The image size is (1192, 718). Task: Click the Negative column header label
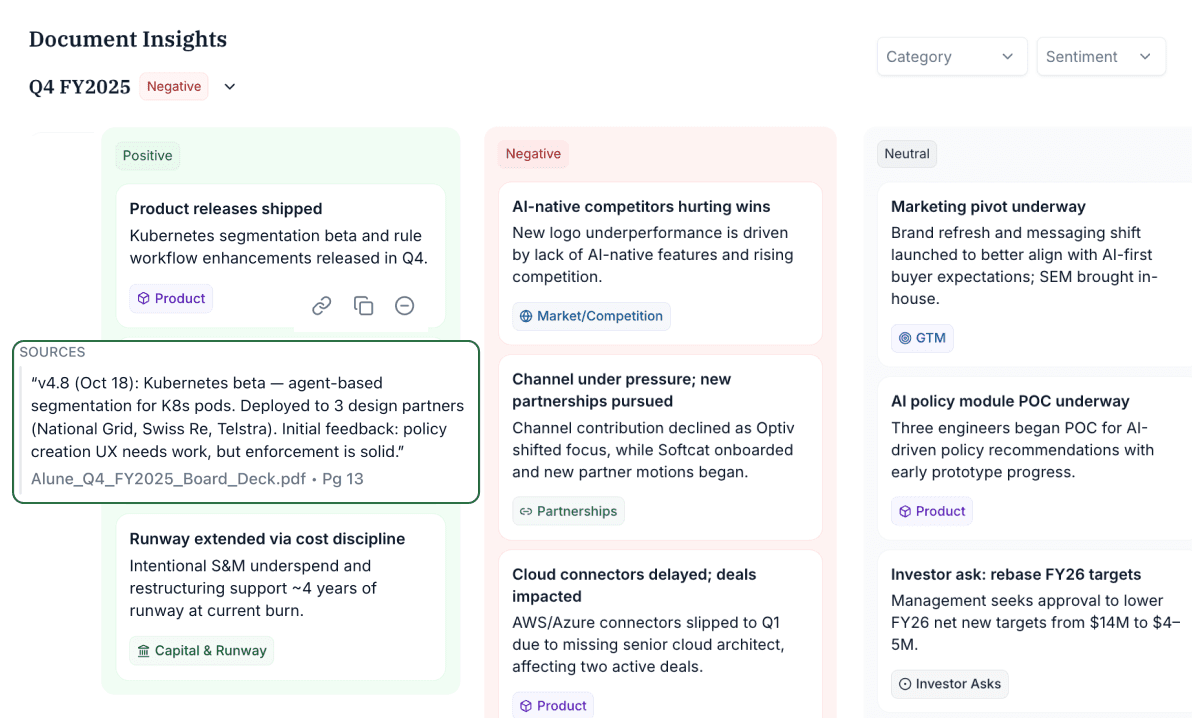[533, 154]
